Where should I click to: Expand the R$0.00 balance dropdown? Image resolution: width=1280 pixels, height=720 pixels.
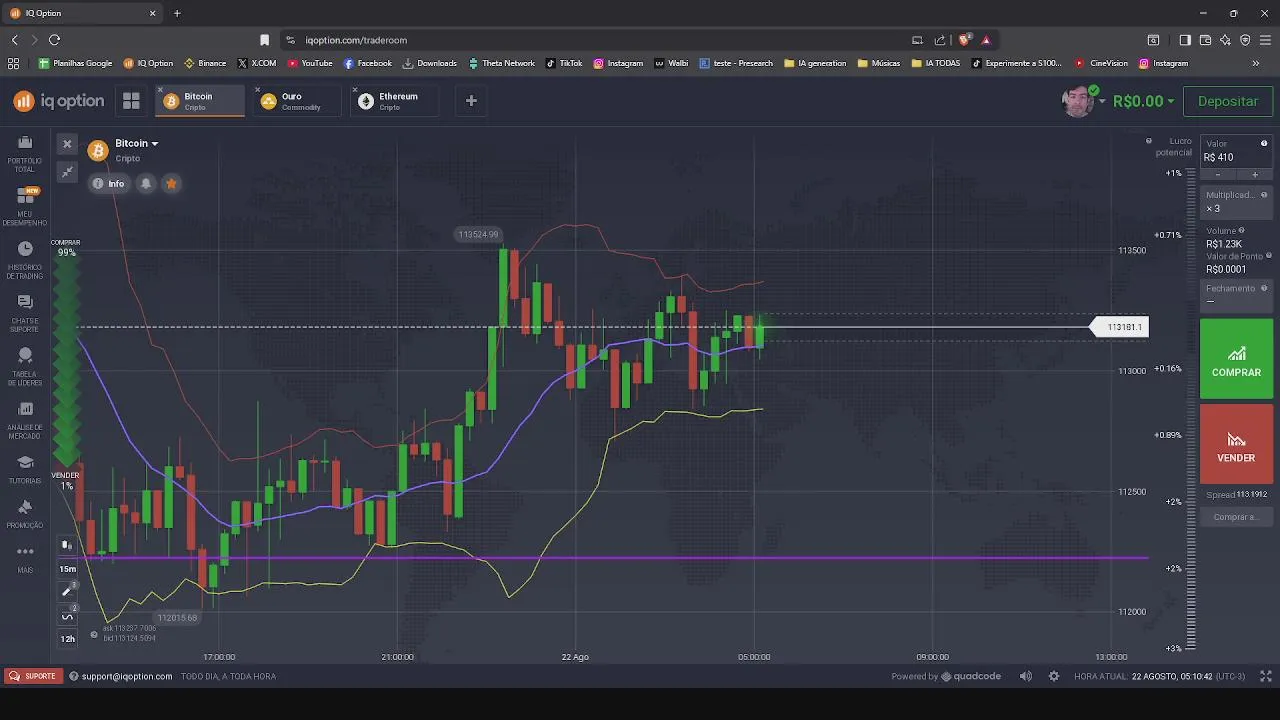1144,101
